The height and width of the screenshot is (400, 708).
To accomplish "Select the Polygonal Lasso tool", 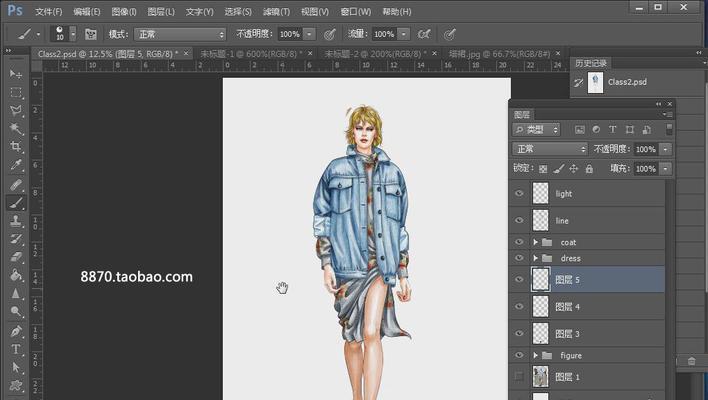I will 16,111.
